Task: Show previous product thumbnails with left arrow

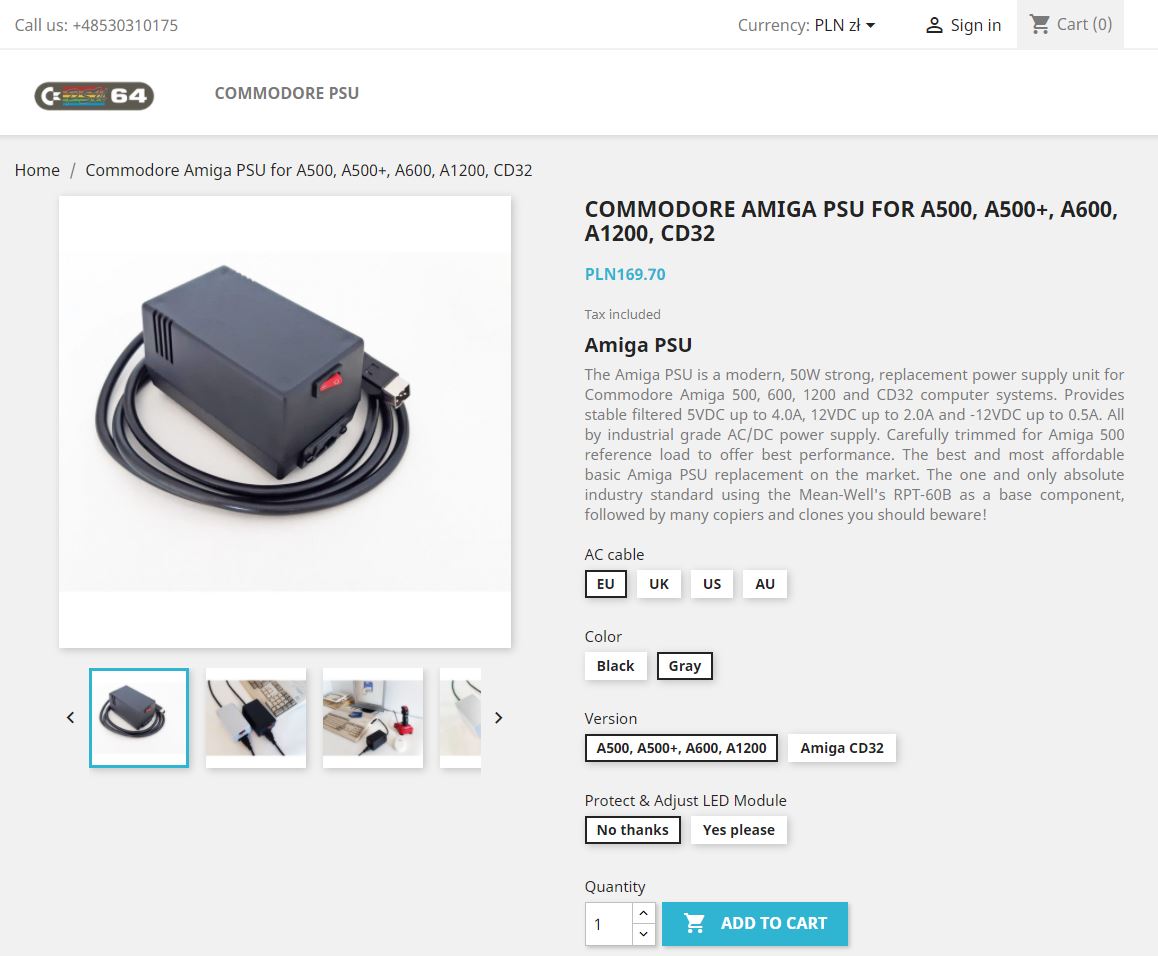Action: click(x=70, y=717)
